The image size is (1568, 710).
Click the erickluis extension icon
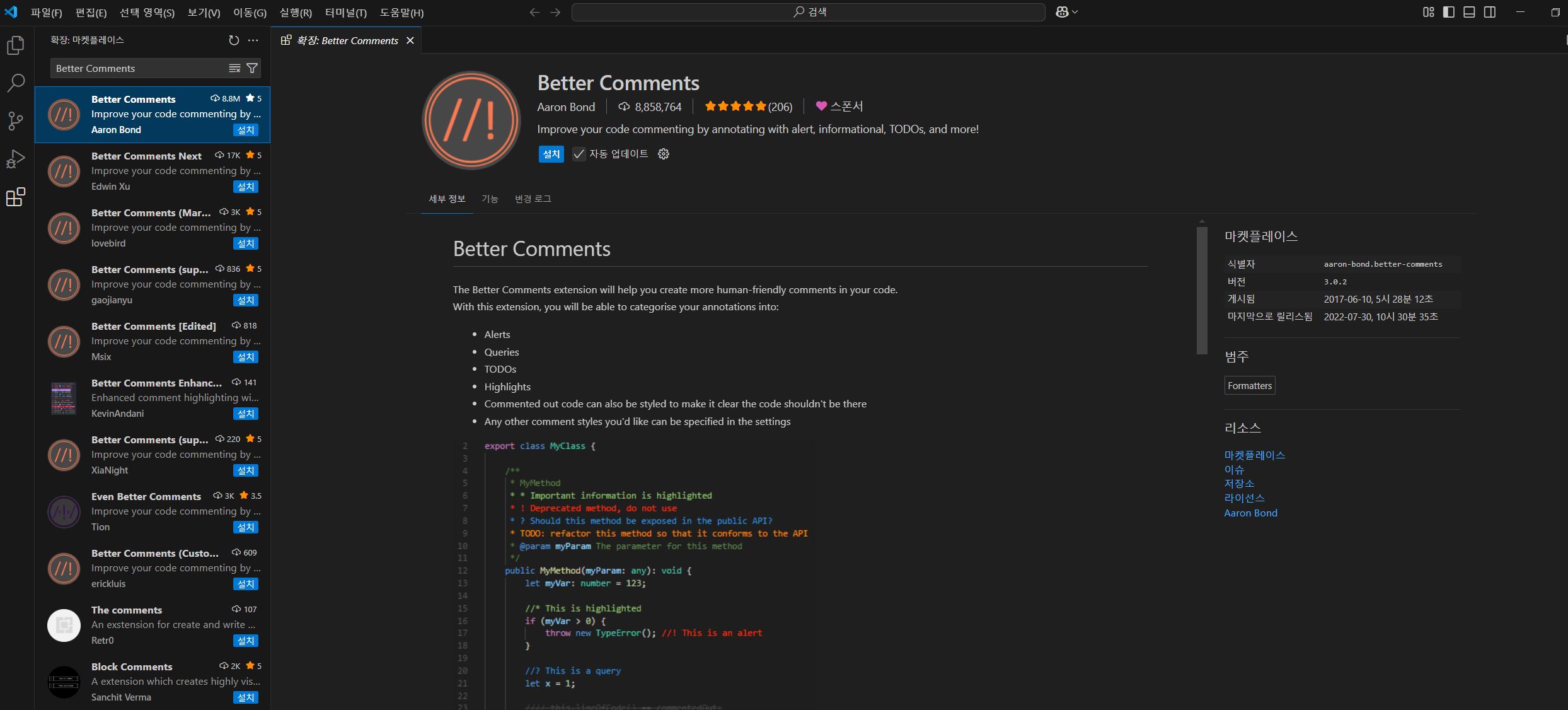click(64, 569)
